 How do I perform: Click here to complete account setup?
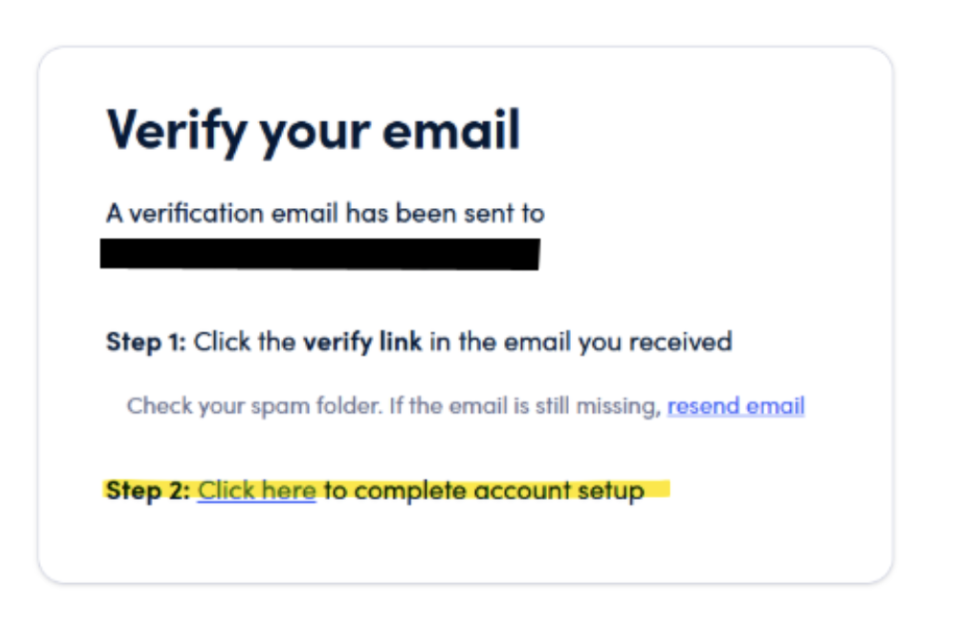coord(256,491)
